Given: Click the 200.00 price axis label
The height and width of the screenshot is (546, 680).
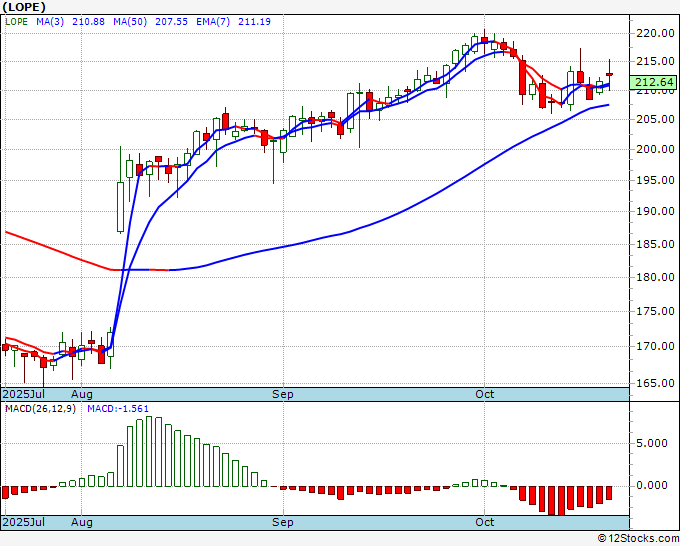Looking at the screenshot, I should (655, 149).
